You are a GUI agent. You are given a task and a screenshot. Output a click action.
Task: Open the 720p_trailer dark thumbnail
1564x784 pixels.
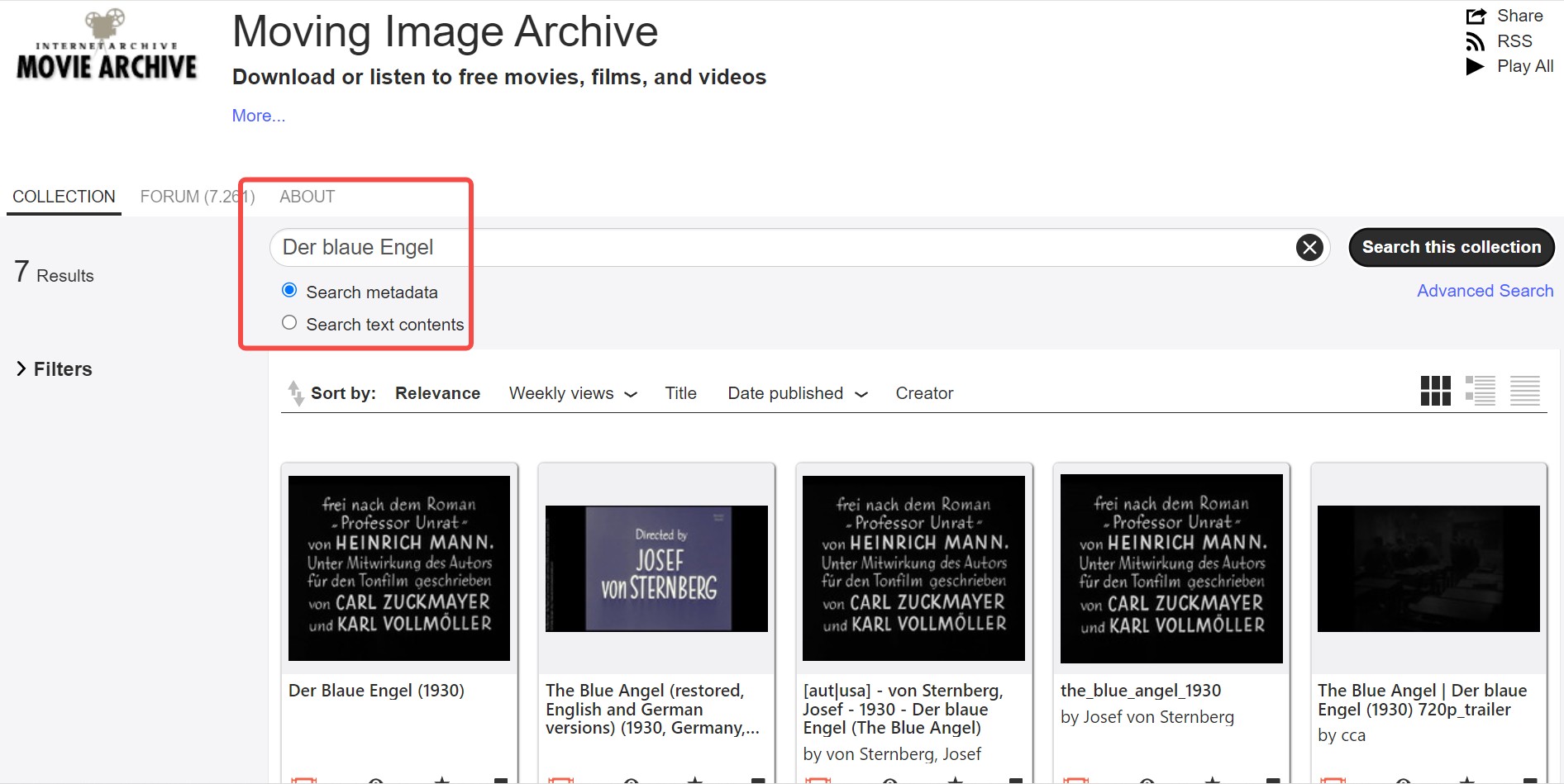coord(1428,568)
